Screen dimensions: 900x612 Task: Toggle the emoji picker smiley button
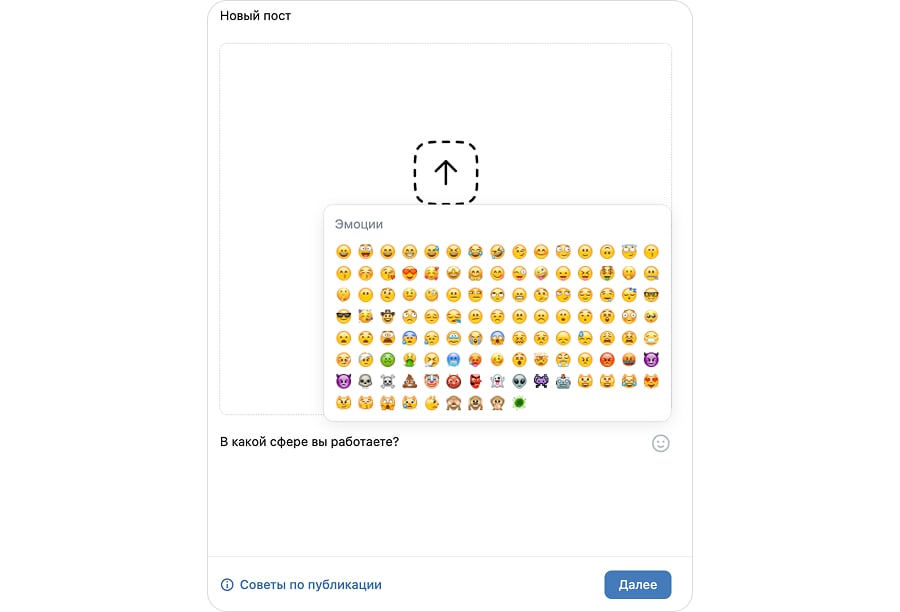(660, 442)
